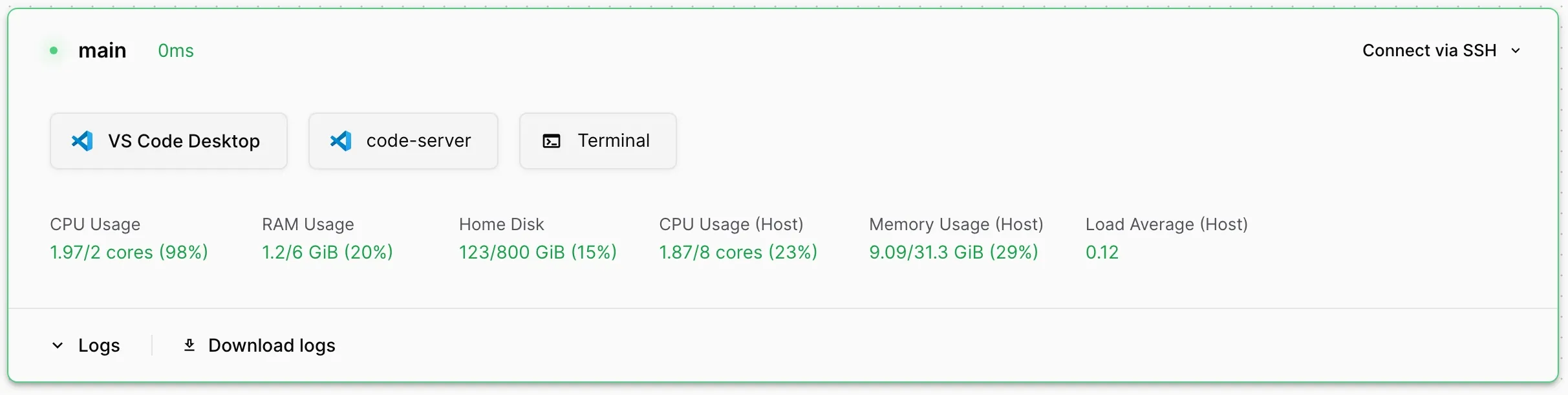
Task: Click the Terminal prompt icon
Action: (x=551, y=141)
